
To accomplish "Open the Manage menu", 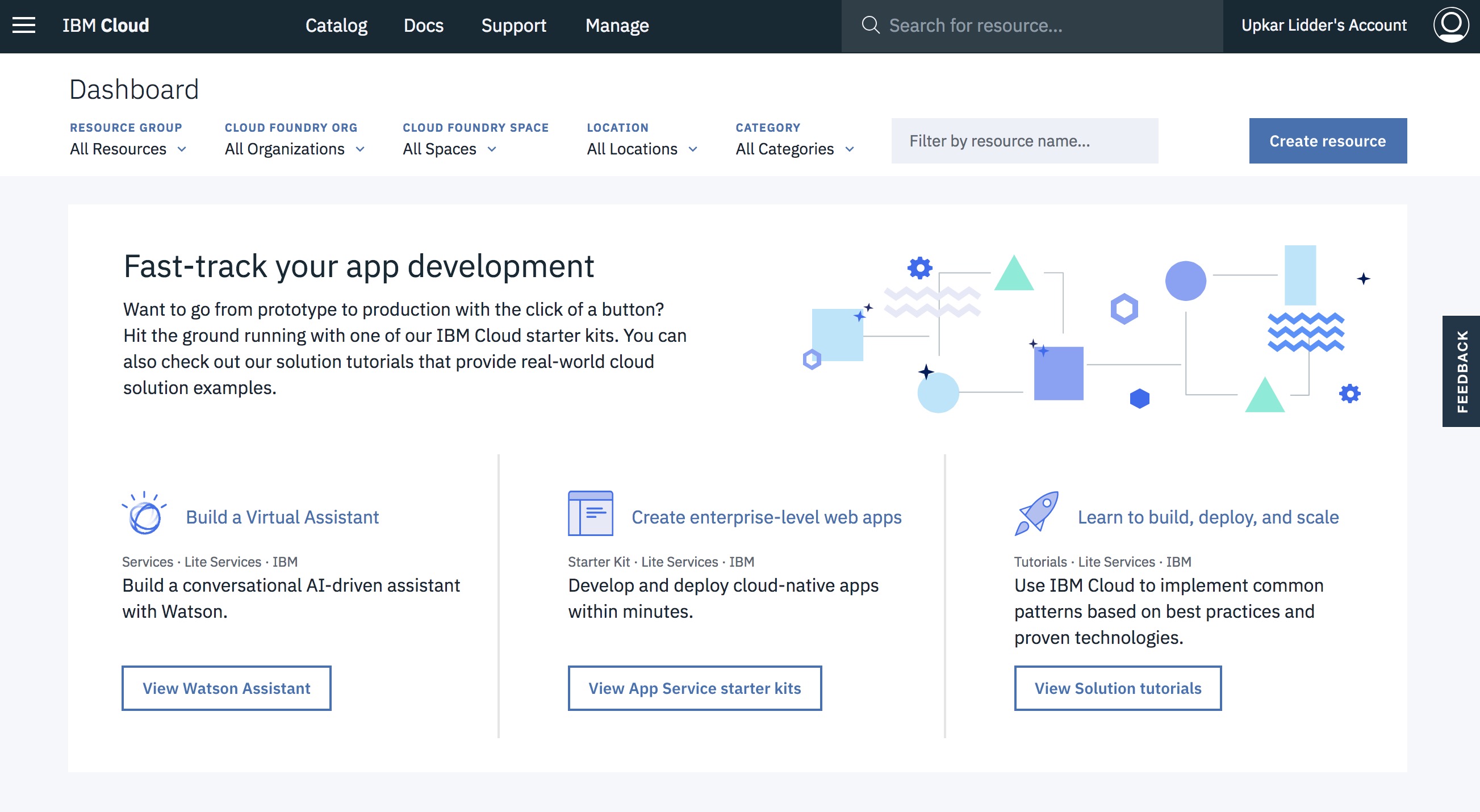I will [616, 25].
